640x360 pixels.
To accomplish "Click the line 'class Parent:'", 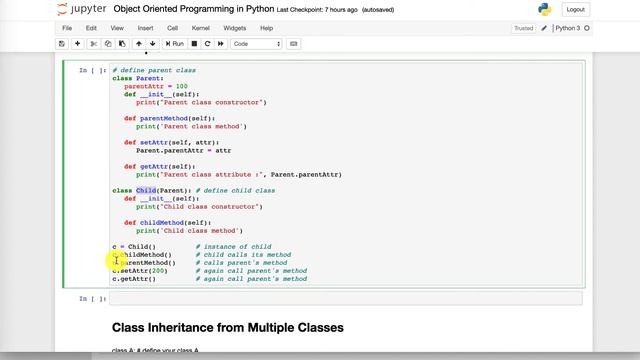I will 138,78.
